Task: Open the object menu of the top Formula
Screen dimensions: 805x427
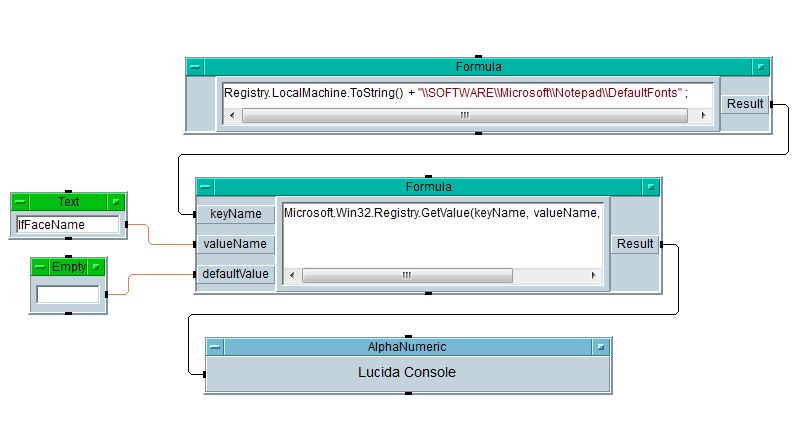Action: [195, 67]
